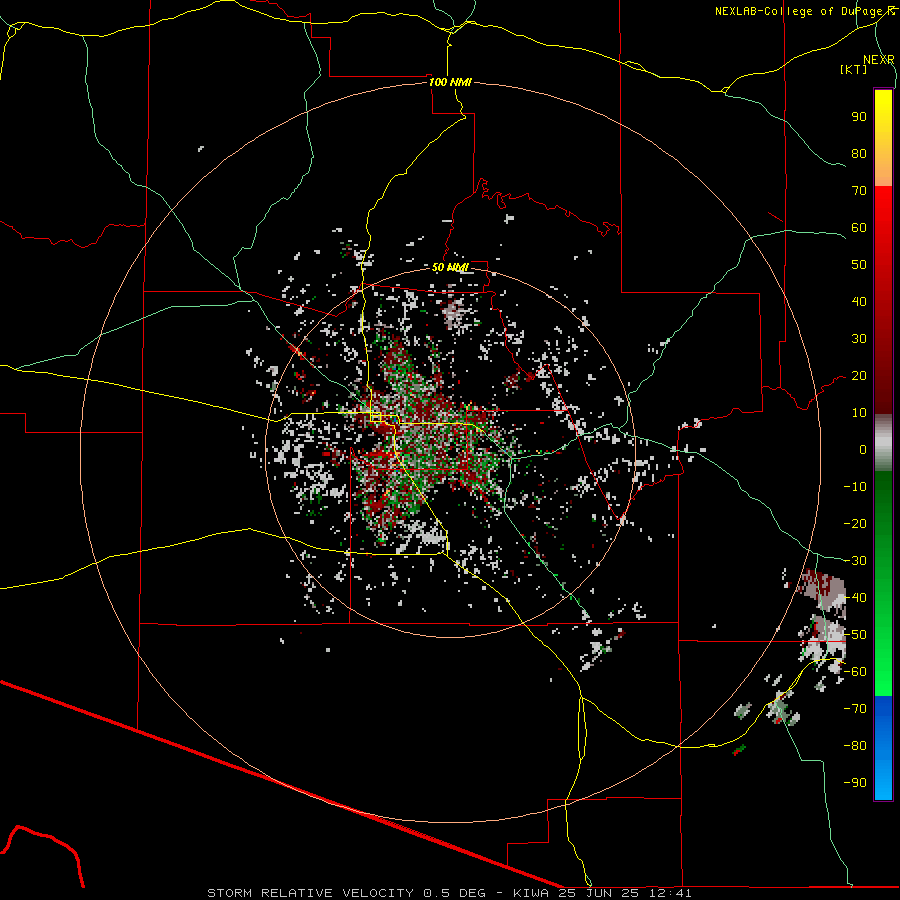Click the -20 value on velocity scale
The image size is (900, 900).
[x=855, y=523]
